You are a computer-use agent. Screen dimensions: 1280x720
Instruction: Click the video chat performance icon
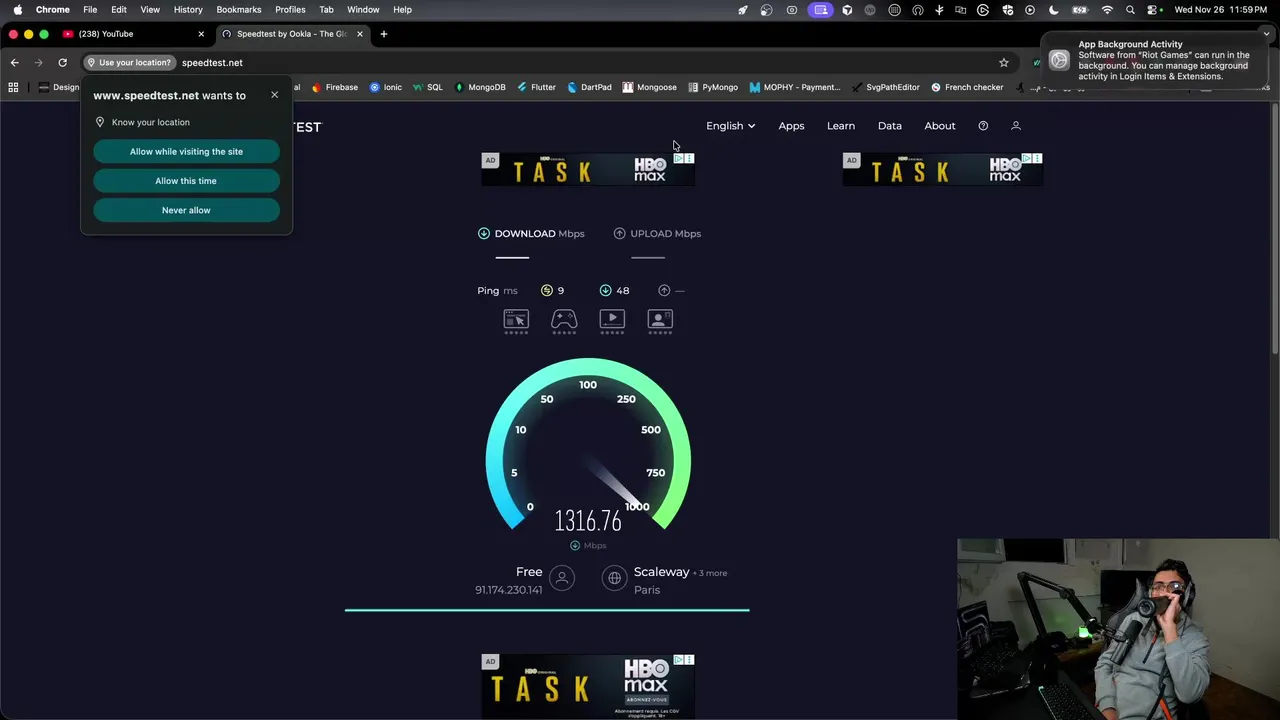pos(660,319)
